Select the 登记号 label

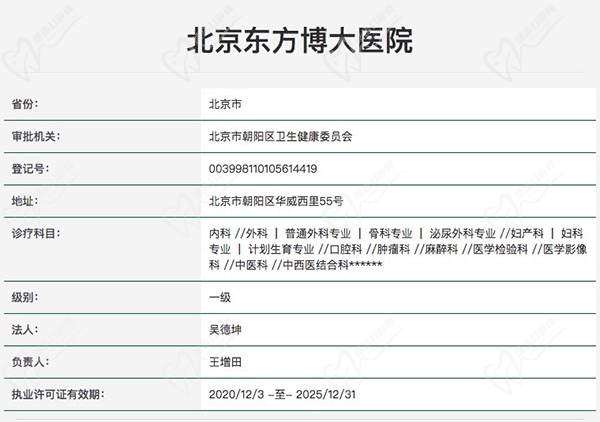(x=30, y=168)
